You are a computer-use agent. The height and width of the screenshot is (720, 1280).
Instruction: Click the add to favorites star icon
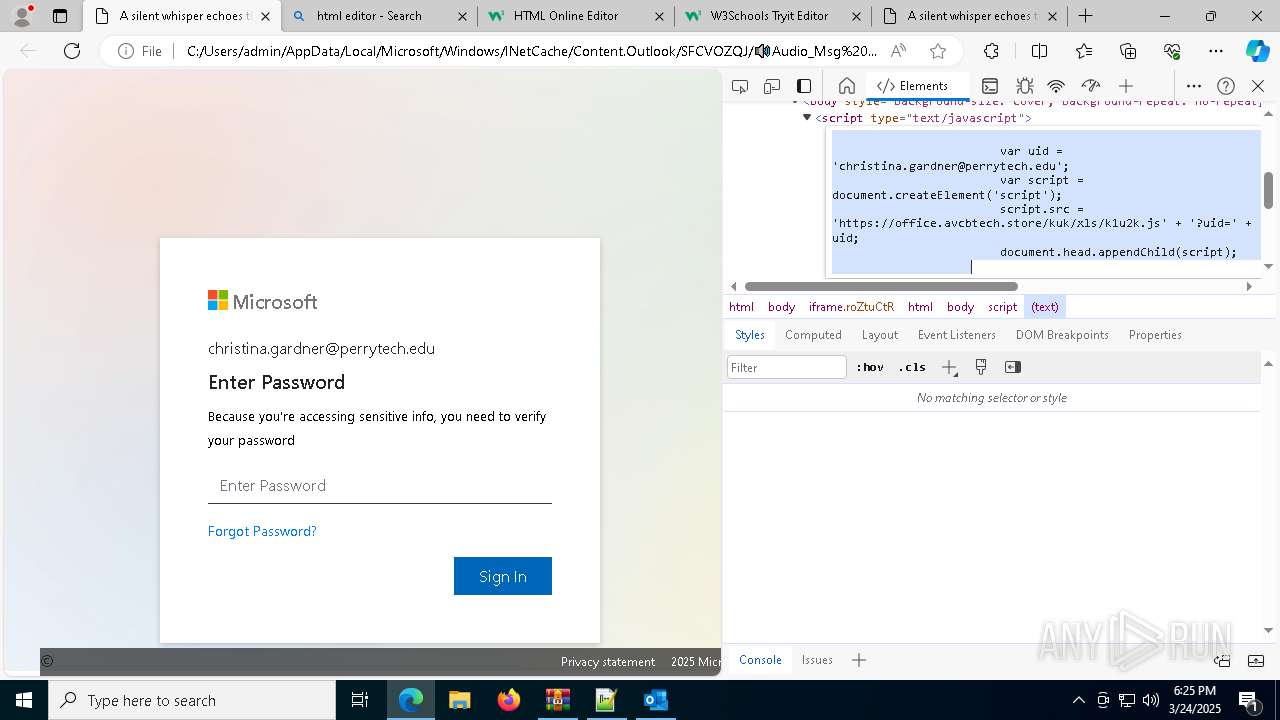pos(937,51)
